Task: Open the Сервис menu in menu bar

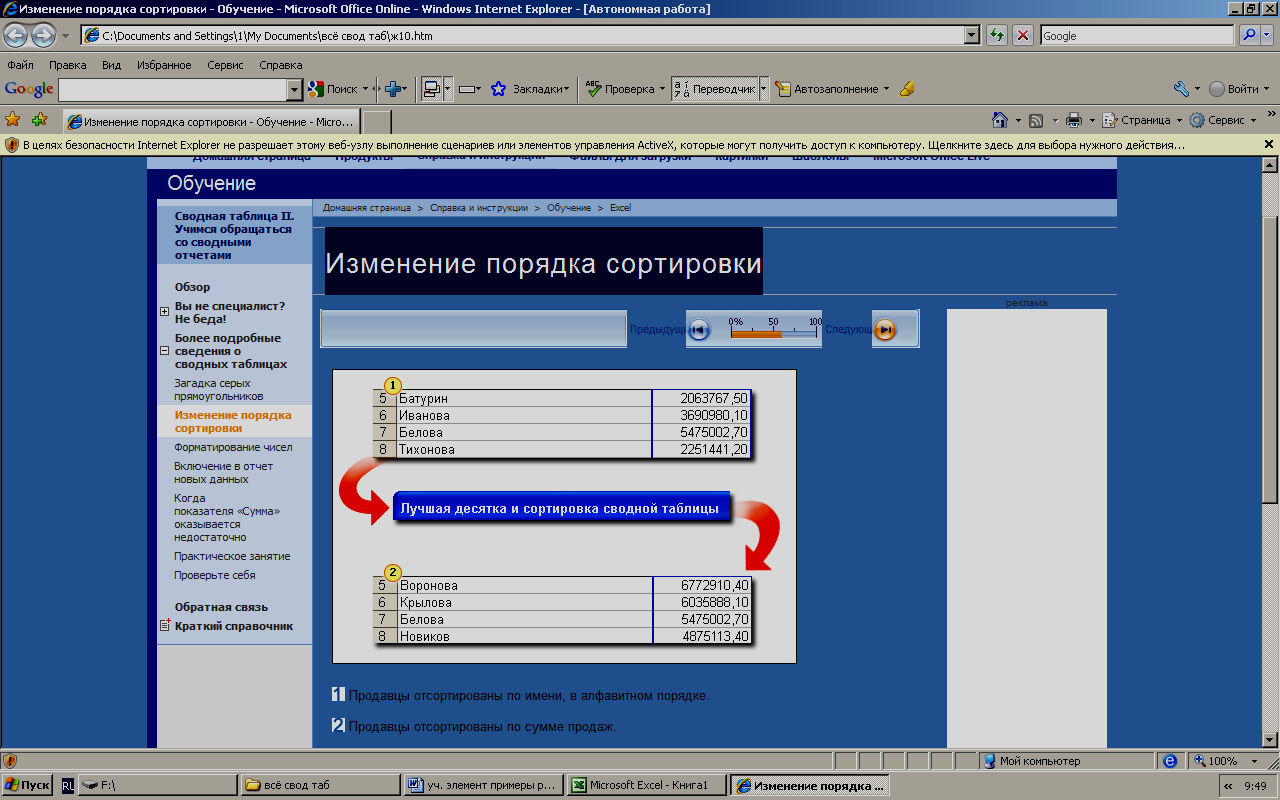Action: coord(225,65)
